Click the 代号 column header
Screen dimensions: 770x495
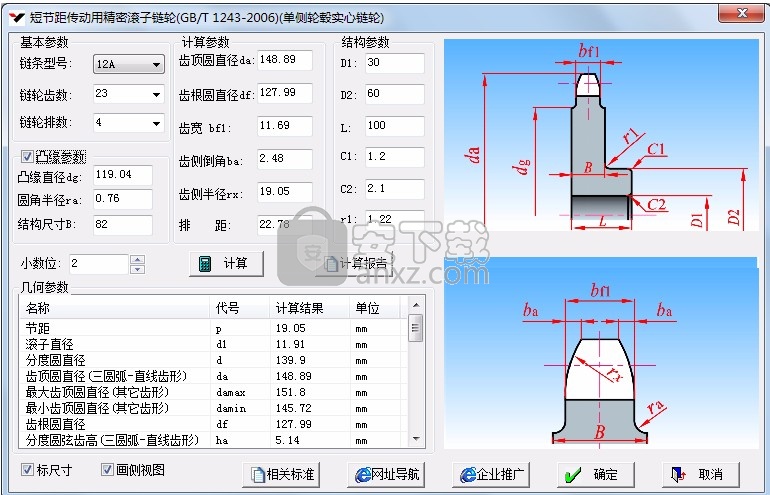click(240, 308)
